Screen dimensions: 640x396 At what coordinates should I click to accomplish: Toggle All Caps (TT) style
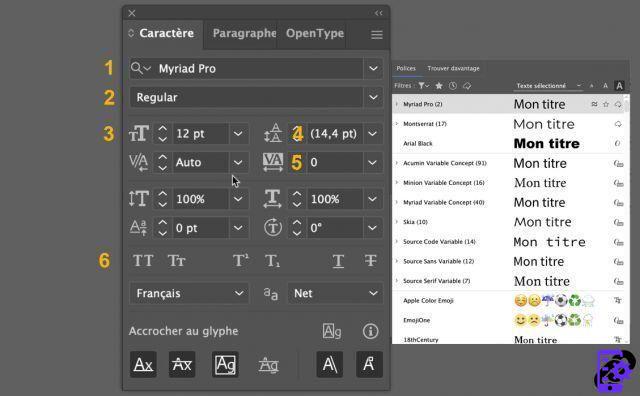click(x=143, y=260)
